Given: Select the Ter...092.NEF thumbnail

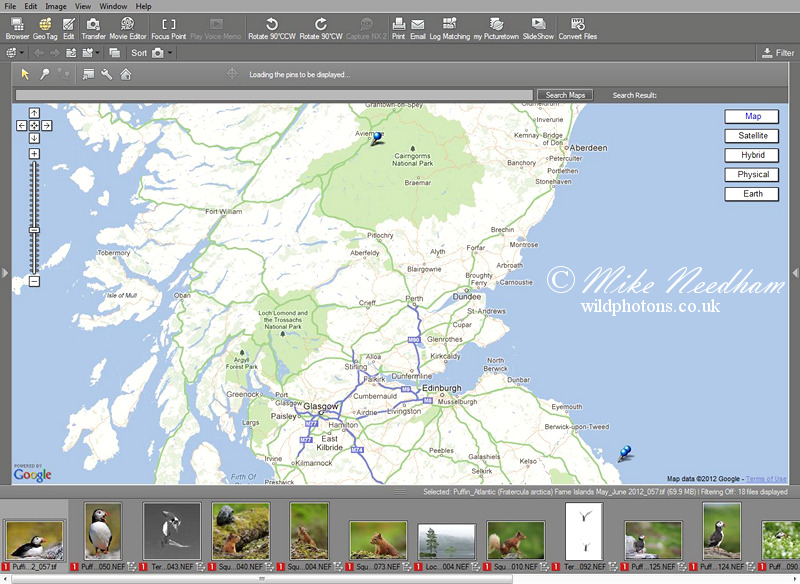Looking at the screenshot, I should [585, 530].
